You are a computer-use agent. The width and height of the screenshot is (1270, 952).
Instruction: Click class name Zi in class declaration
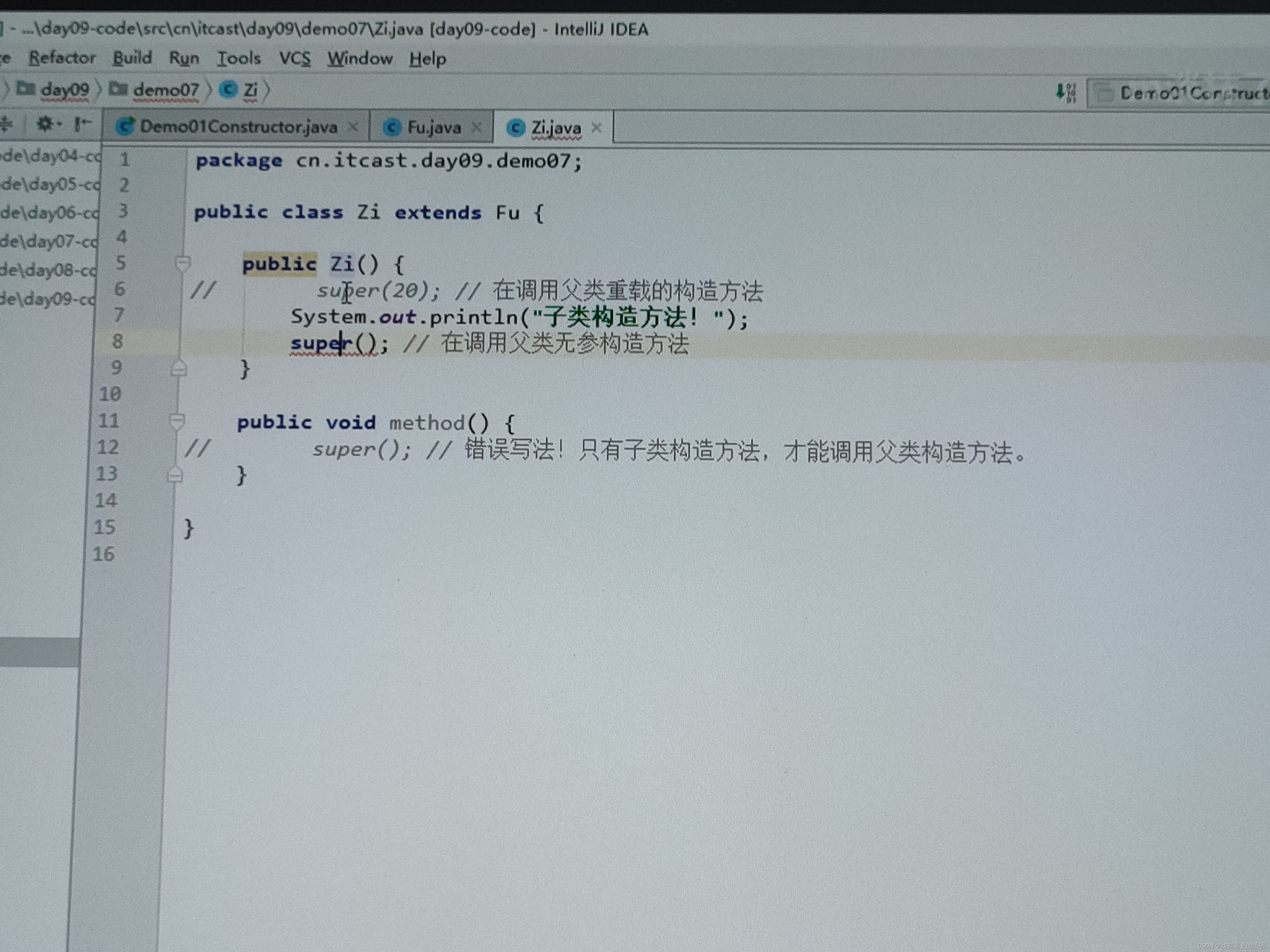[369, 212]
